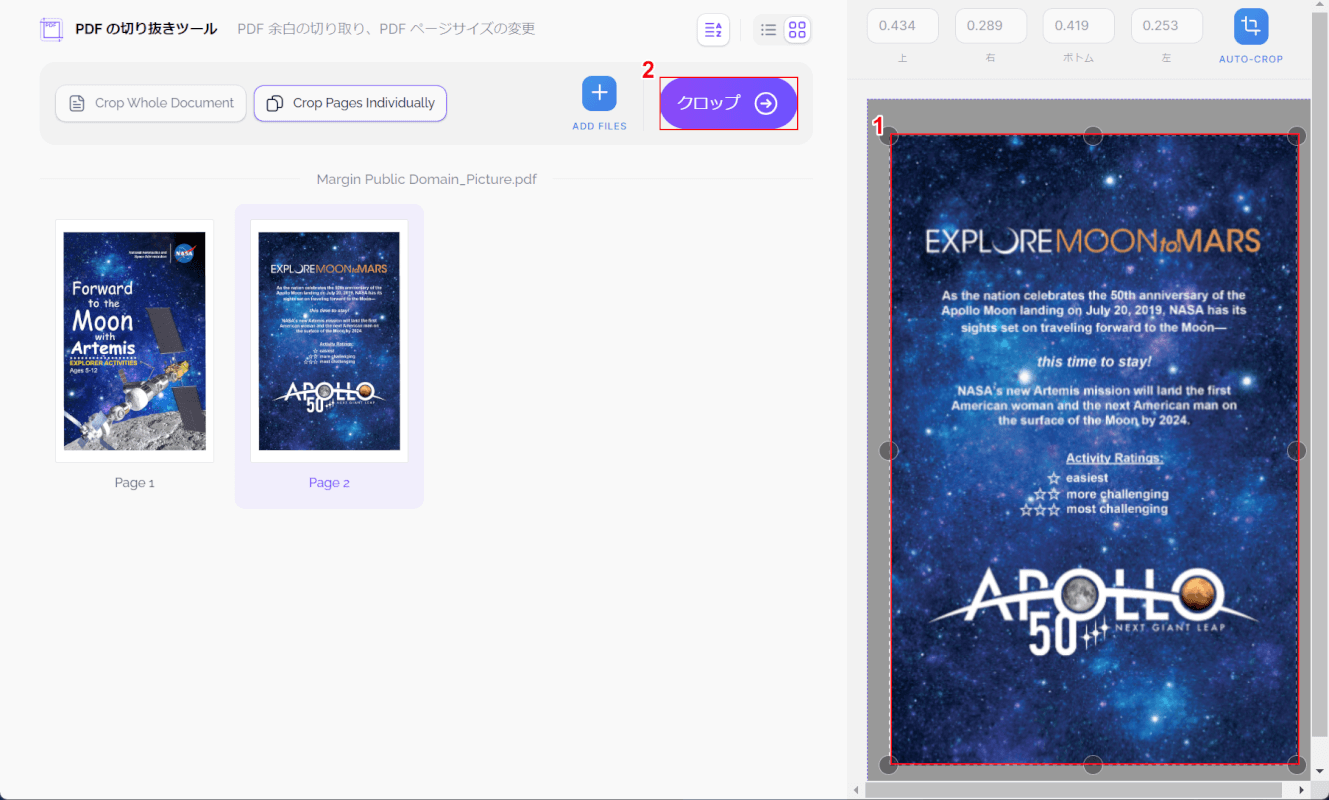Image resolution: width=1329 pixels, height=800 pixels.
Task: Click the PDF の切り抜きツール title
Action: point(146,29)
